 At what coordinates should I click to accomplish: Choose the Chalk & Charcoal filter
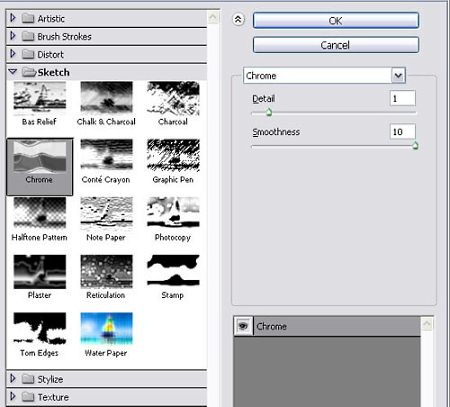[x=106, y=97]
